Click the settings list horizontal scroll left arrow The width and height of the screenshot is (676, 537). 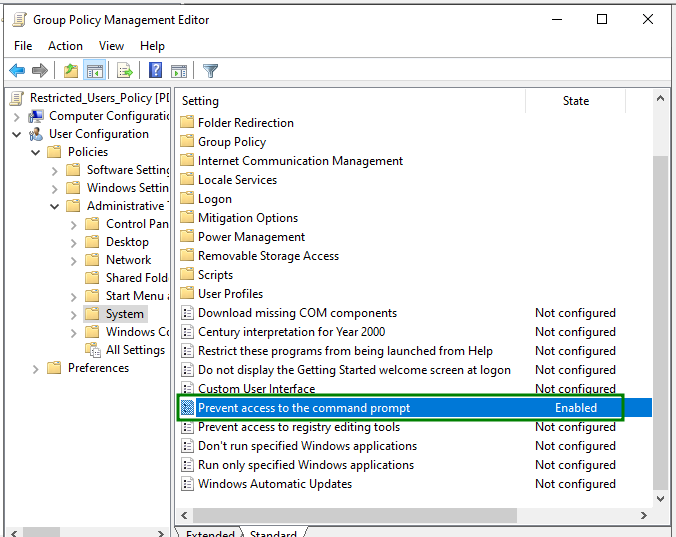point(185,515)
